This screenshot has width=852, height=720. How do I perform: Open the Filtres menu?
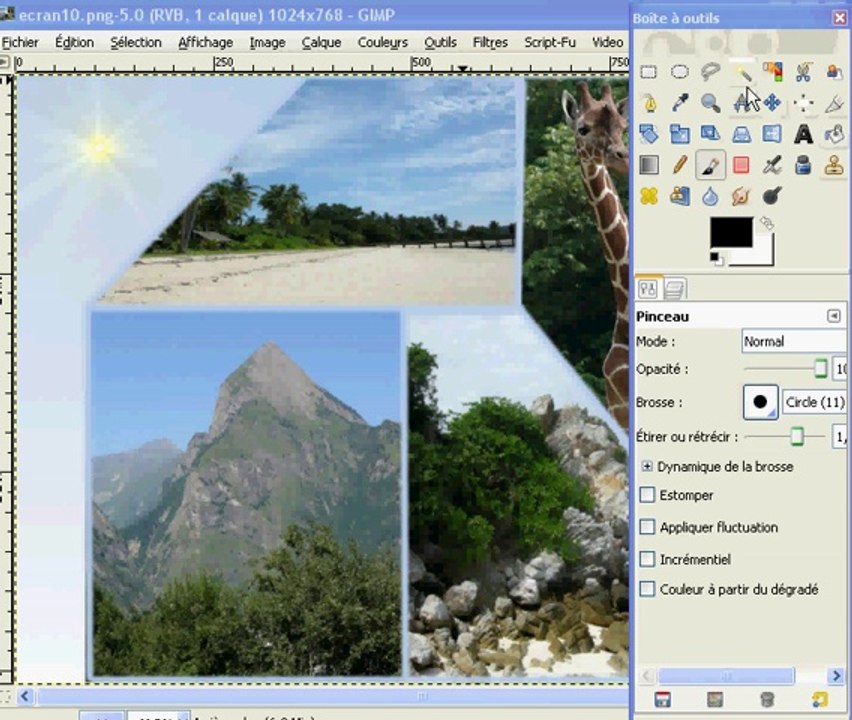(490, 42)
